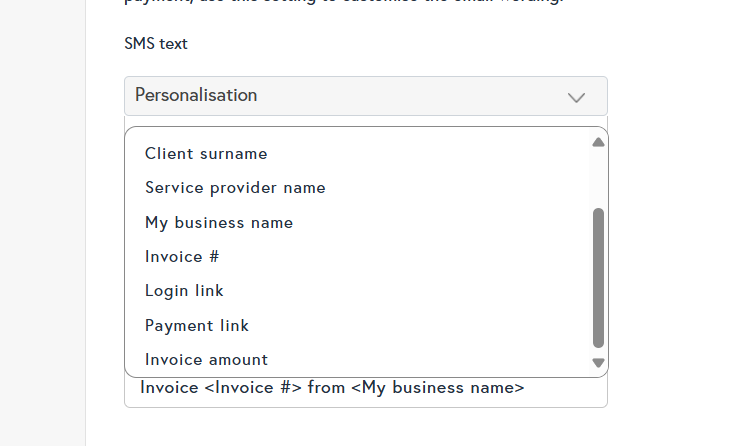The height and width of the screenshot is (446, 753).
Task: Click the SMS text field label
Action: click(156, 44)
